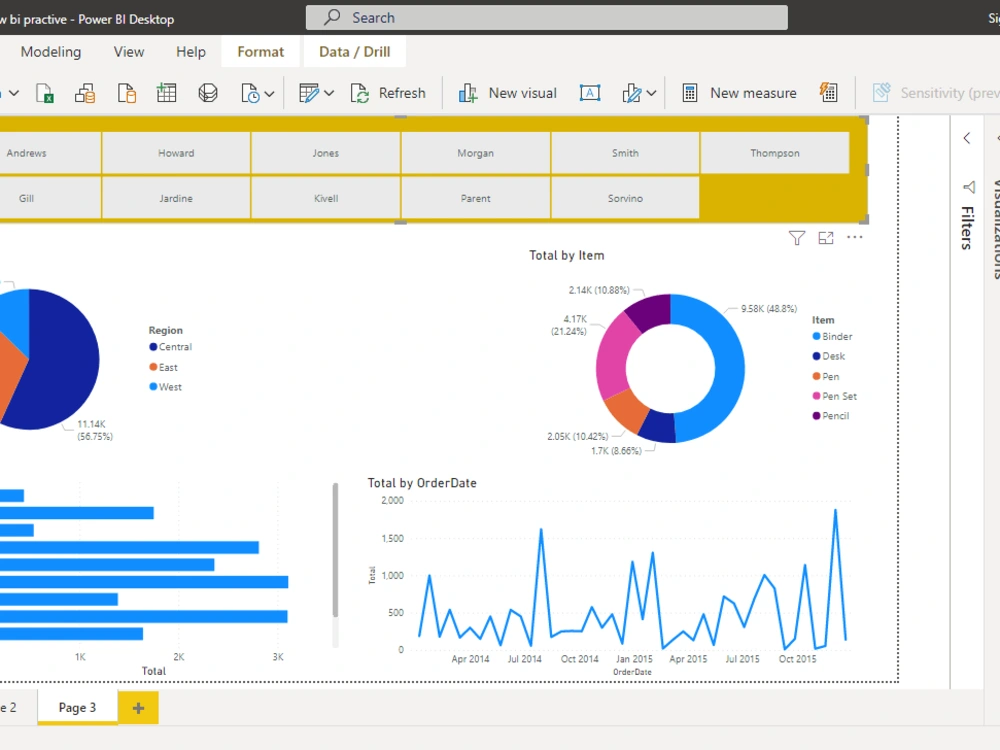Open the Power BI datasets icon
Image resolution: width=1000 pixels, height=750 pixels.
pos(85,93)
